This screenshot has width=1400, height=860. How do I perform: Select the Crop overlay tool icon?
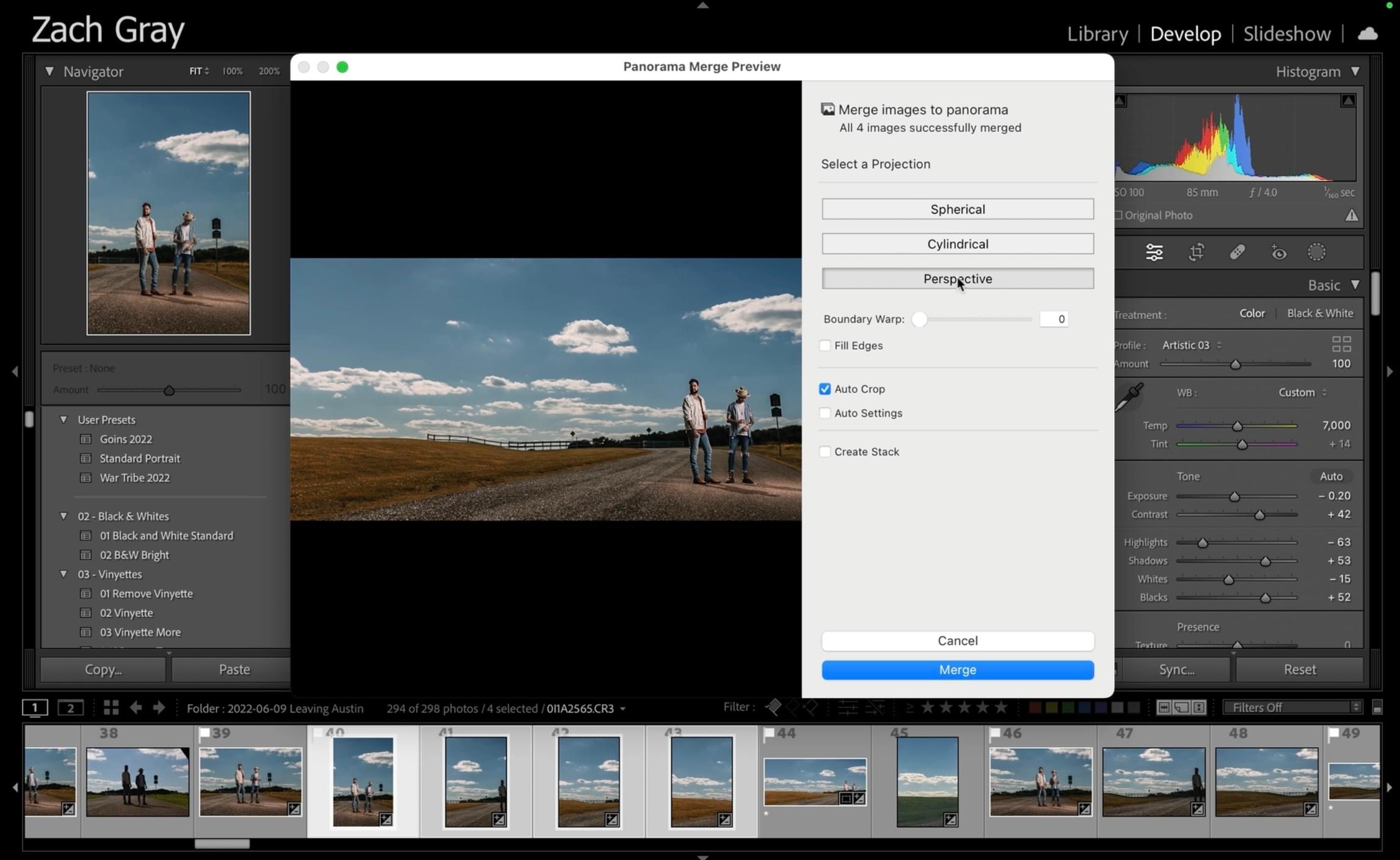(1196, 252)
